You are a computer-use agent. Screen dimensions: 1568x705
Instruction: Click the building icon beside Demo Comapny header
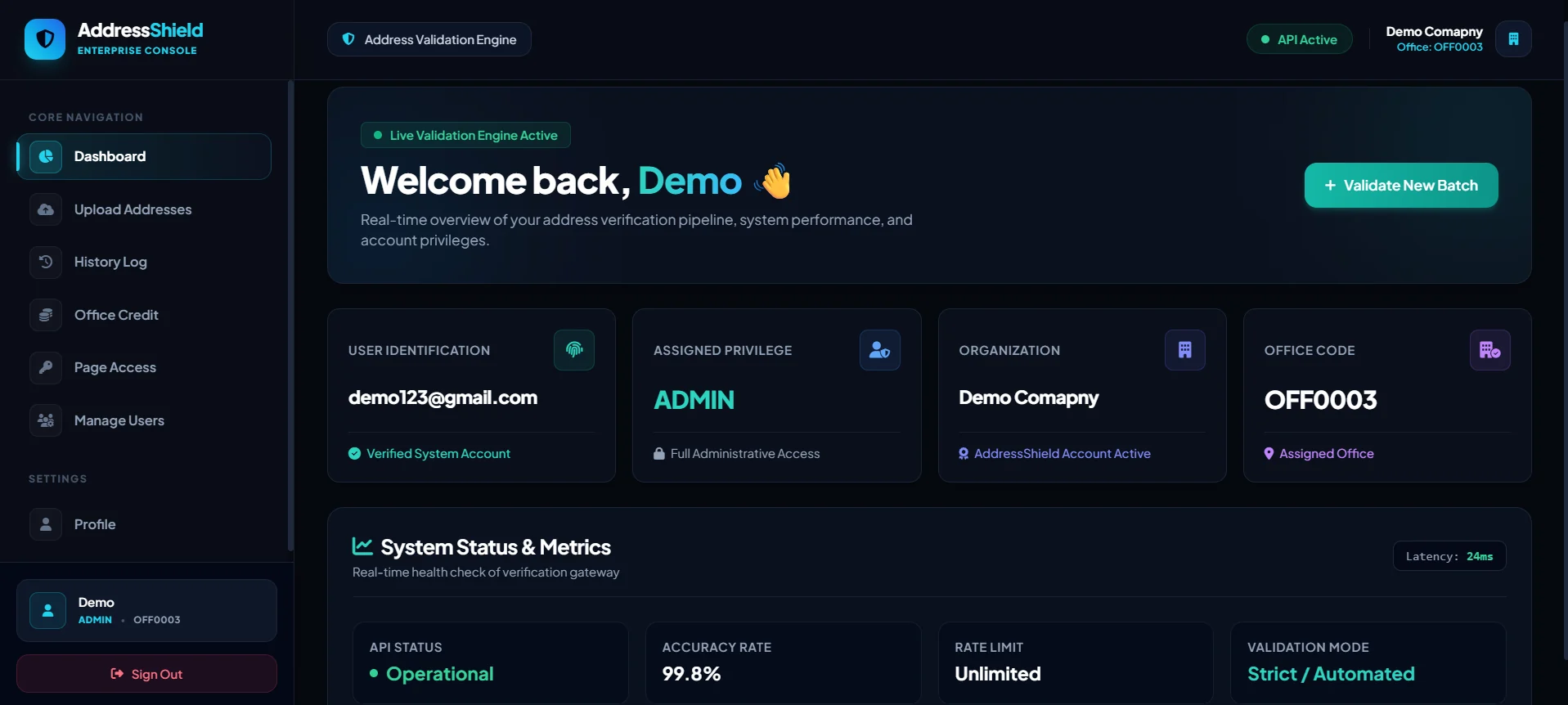point(1513,39)
